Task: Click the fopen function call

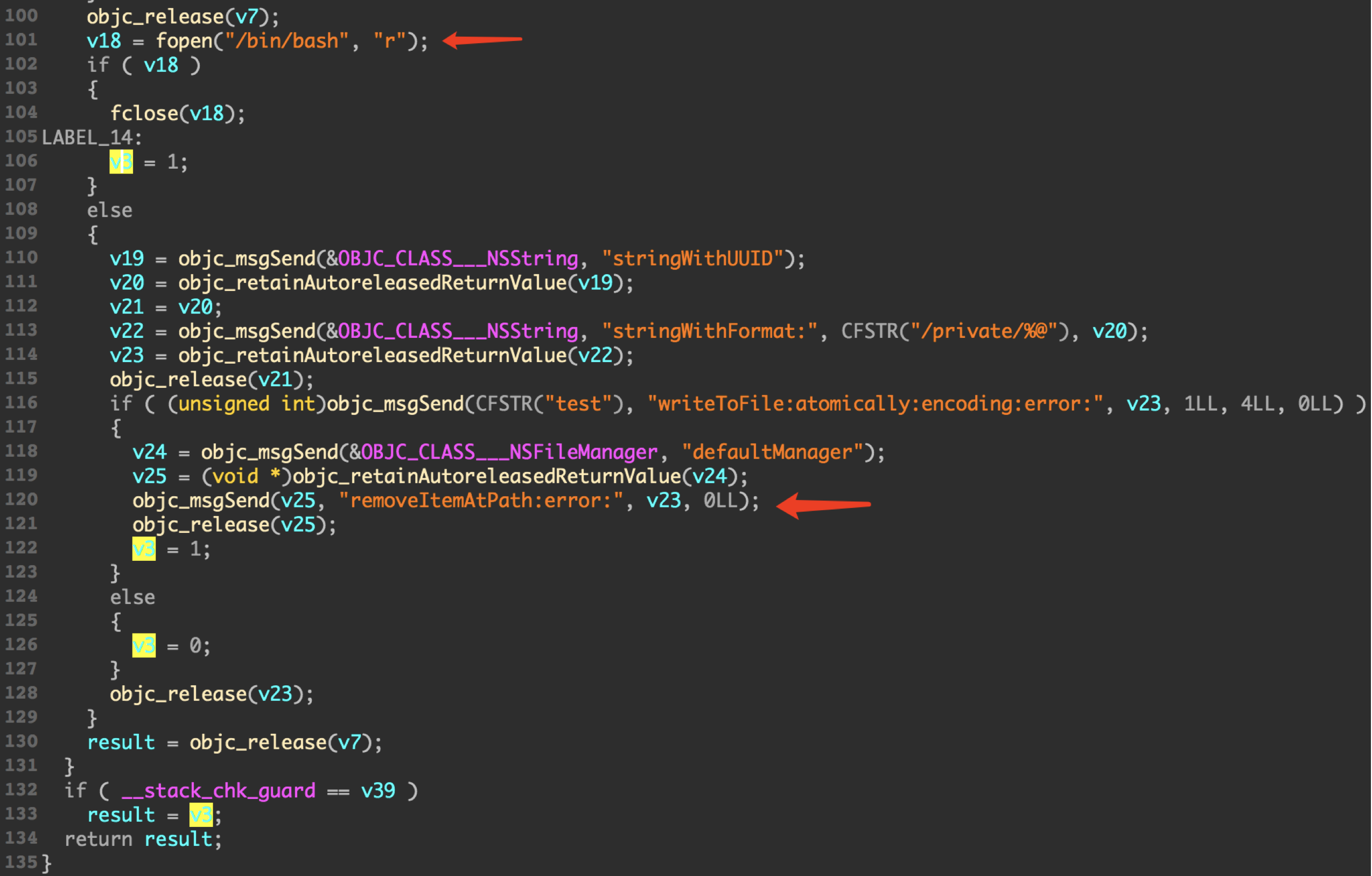Action: pyautogui.click(x=184, y=41)
